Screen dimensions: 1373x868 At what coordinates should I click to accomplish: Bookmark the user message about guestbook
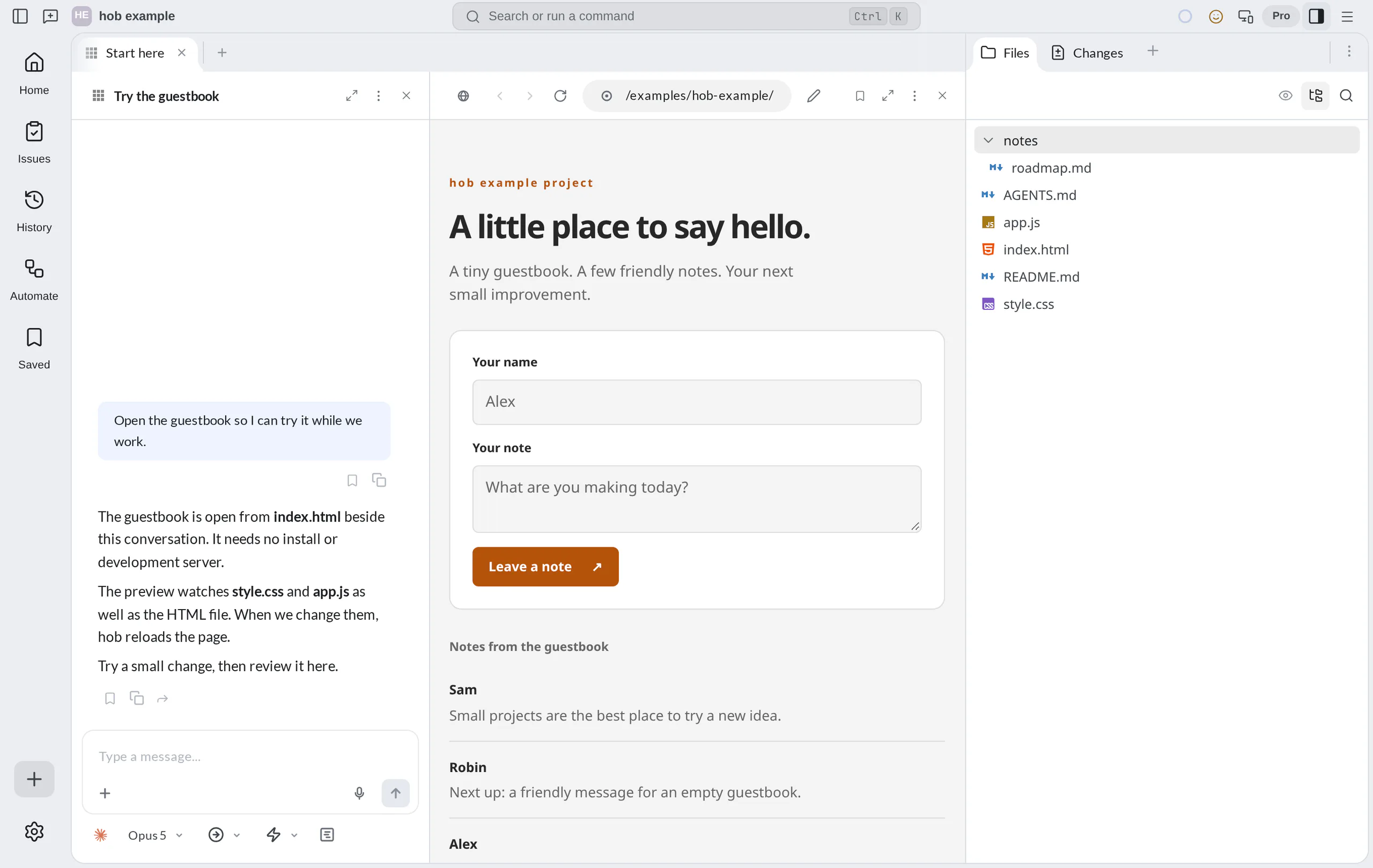(352, 480)
